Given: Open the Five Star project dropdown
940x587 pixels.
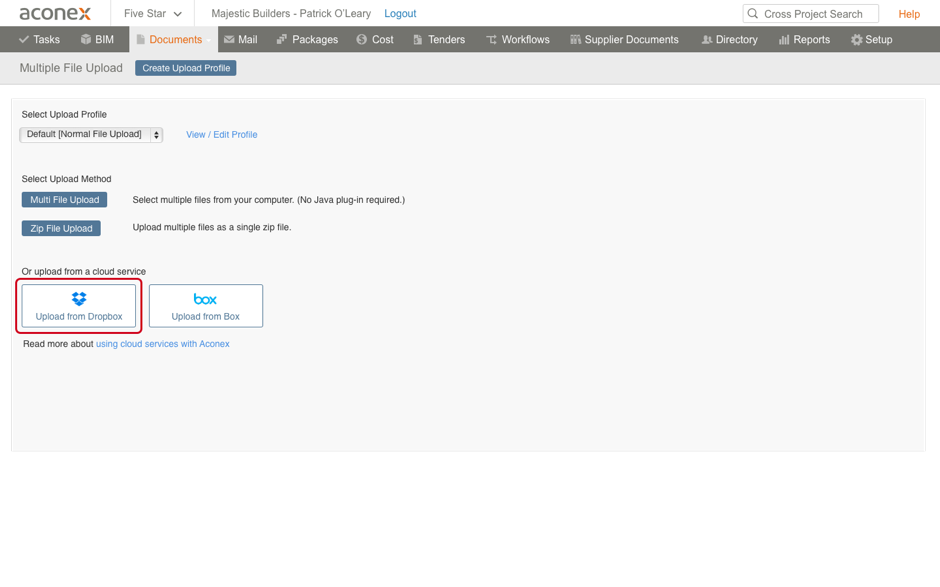Looking at the screenshot, I should pyautogui.click(x=152, y=13).
